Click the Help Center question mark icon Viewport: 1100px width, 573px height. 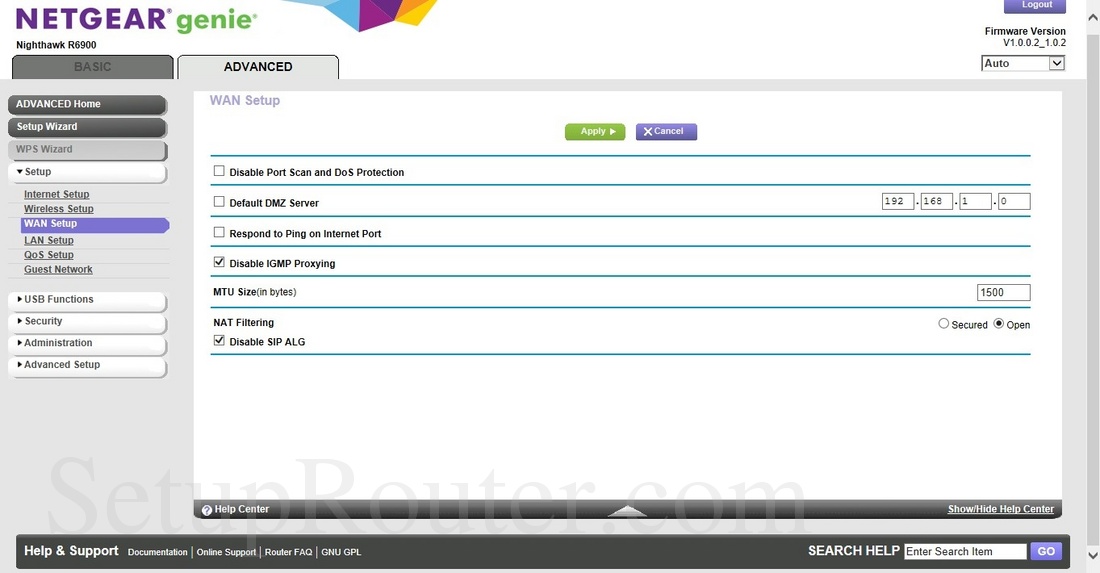pos(206,510)
